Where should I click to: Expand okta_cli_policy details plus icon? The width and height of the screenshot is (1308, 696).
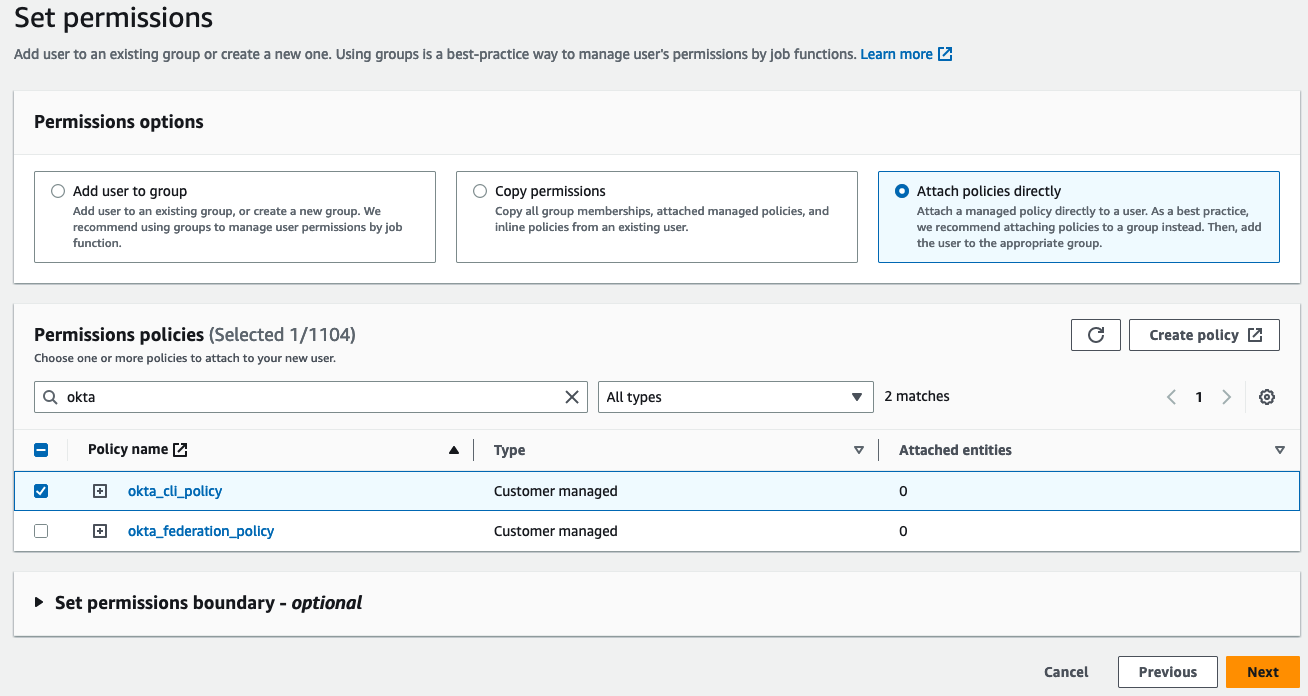pyautogui.click(x=100, y=491)
